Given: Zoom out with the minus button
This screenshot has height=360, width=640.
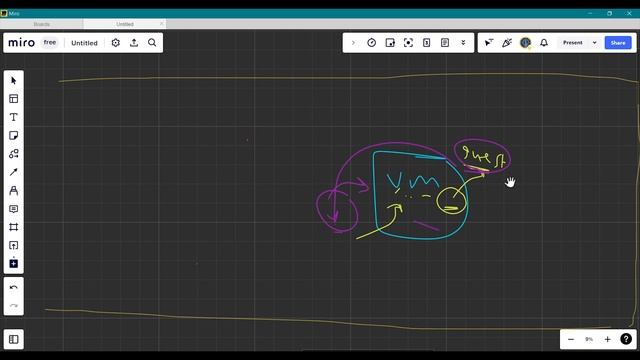Looking at the screenshot, I should point(571,339).
